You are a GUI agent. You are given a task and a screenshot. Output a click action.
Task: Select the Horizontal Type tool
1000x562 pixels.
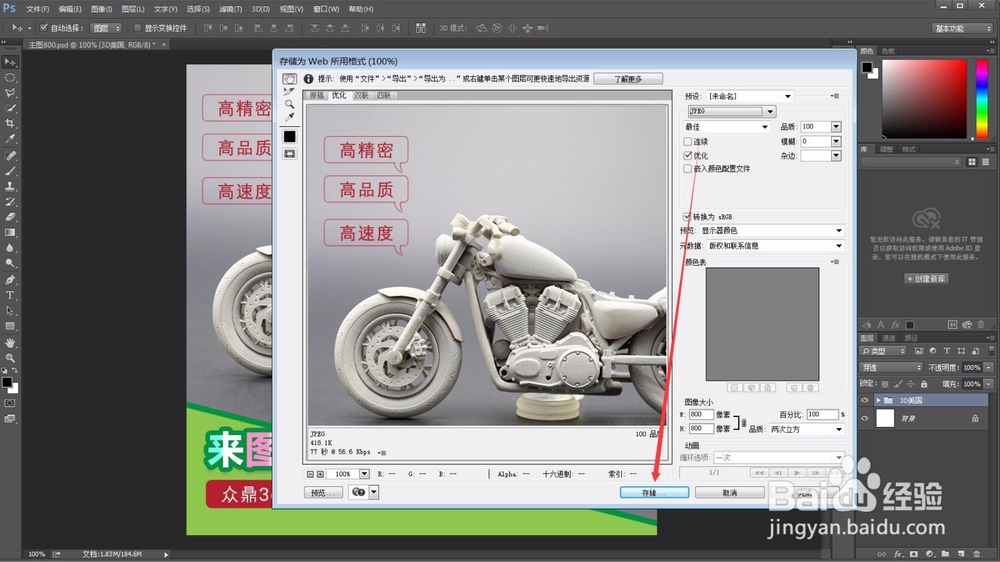pos(10,295)
